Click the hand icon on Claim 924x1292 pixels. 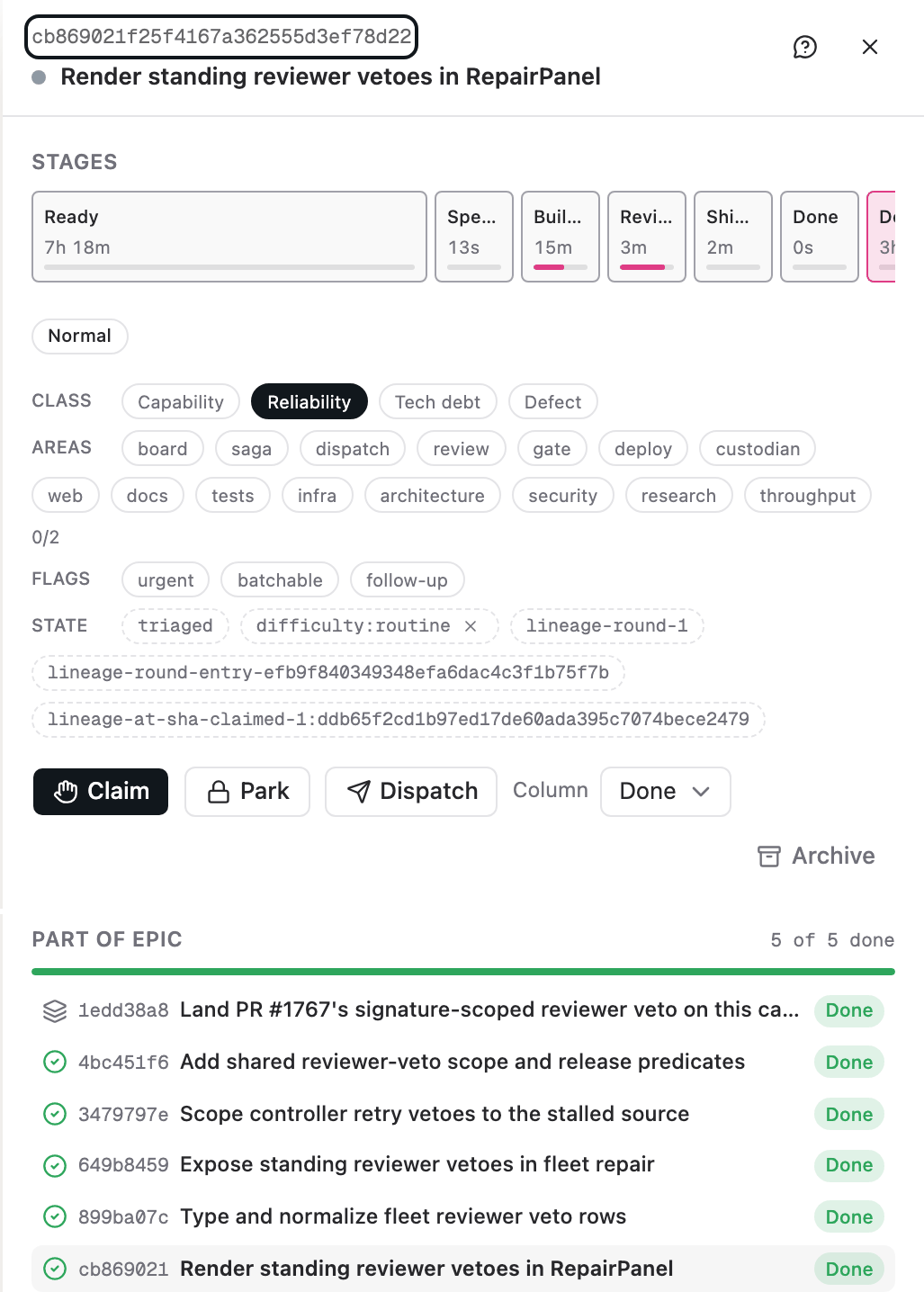click(66, 792)
